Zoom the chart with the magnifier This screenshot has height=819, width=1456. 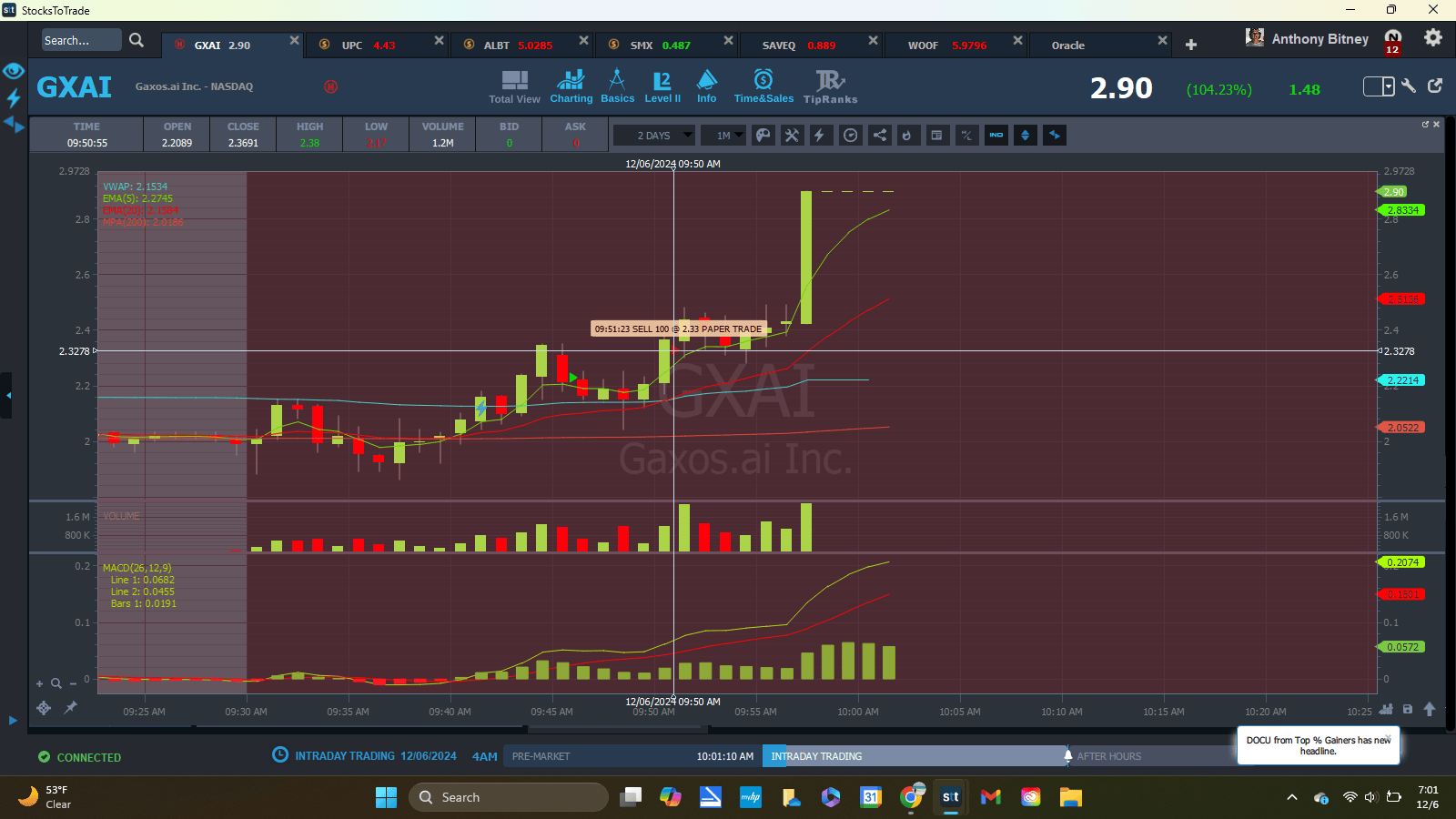point(56,683)
